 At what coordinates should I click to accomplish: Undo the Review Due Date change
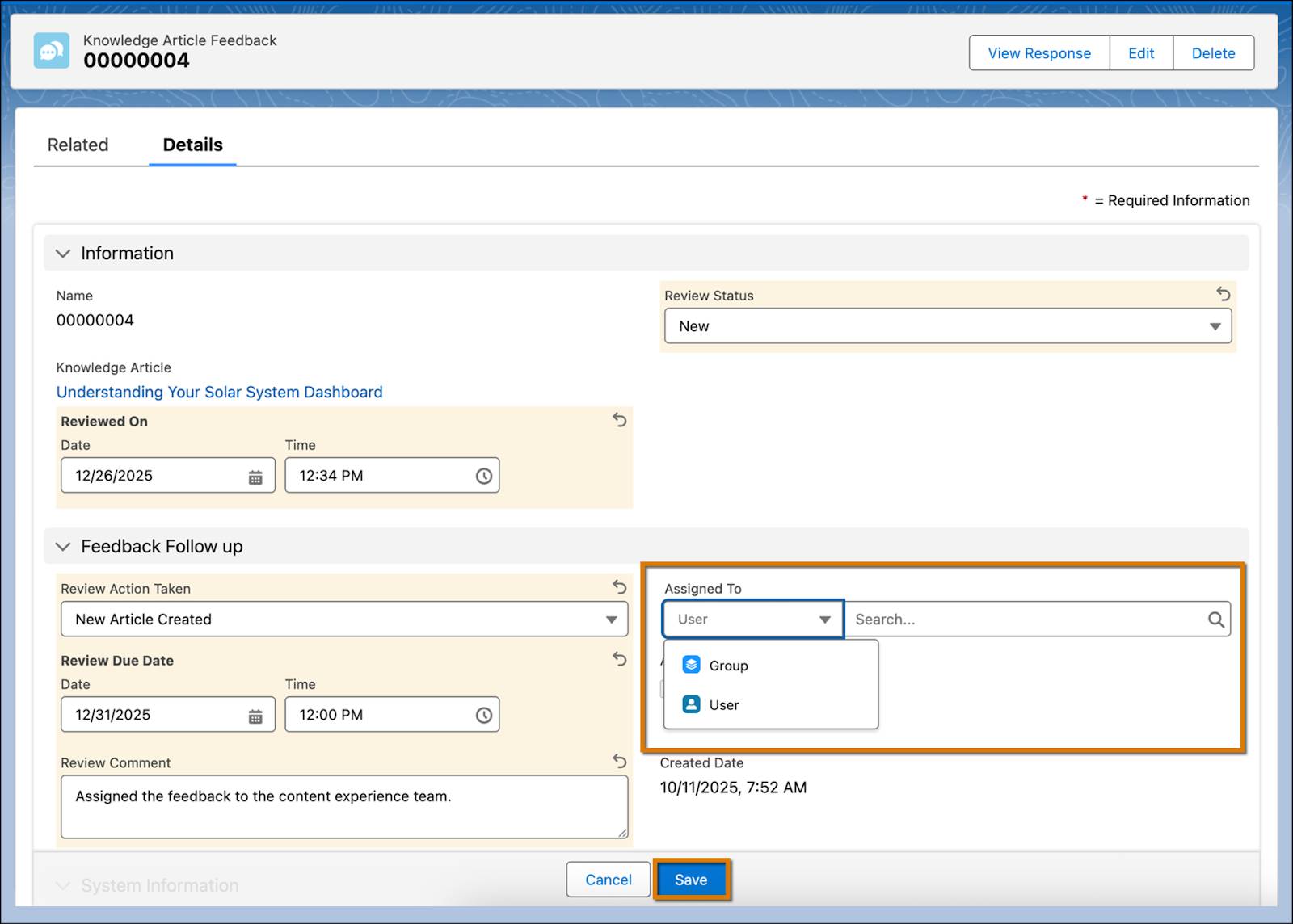[619, 659]
